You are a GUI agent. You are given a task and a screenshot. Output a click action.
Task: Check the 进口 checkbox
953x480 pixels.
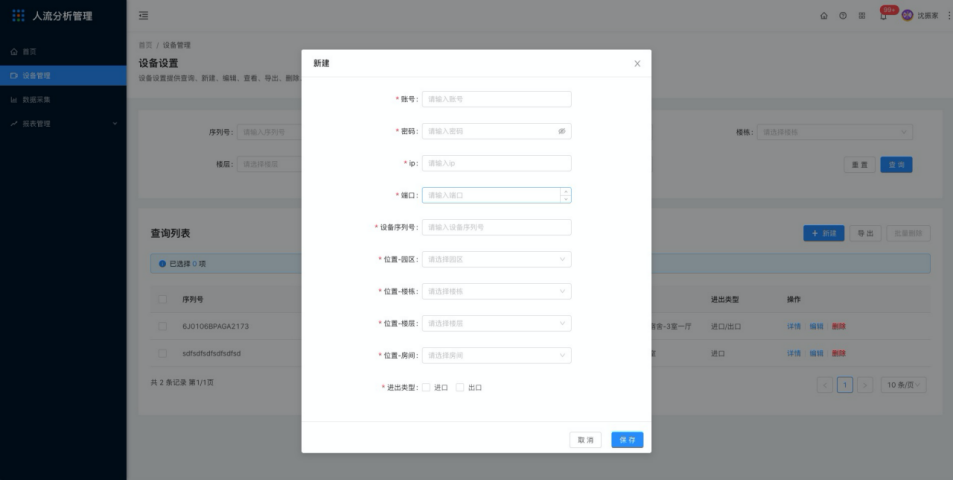(426, 387)
